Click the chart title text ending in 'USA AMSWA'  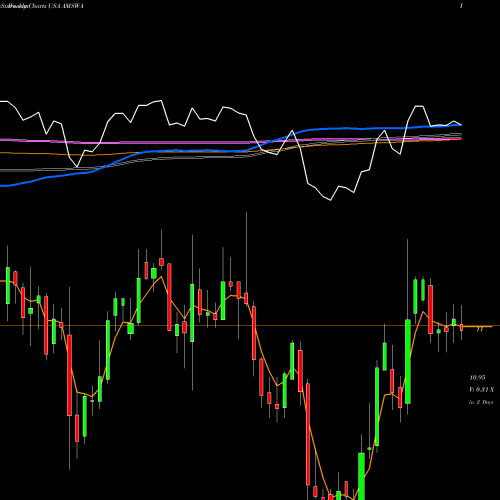[42, 6]
